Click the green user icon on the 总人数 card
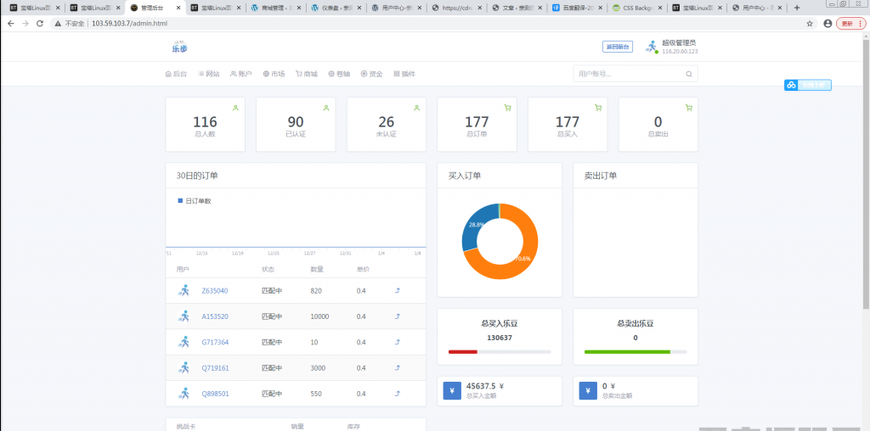 click(x=236, y=108)
